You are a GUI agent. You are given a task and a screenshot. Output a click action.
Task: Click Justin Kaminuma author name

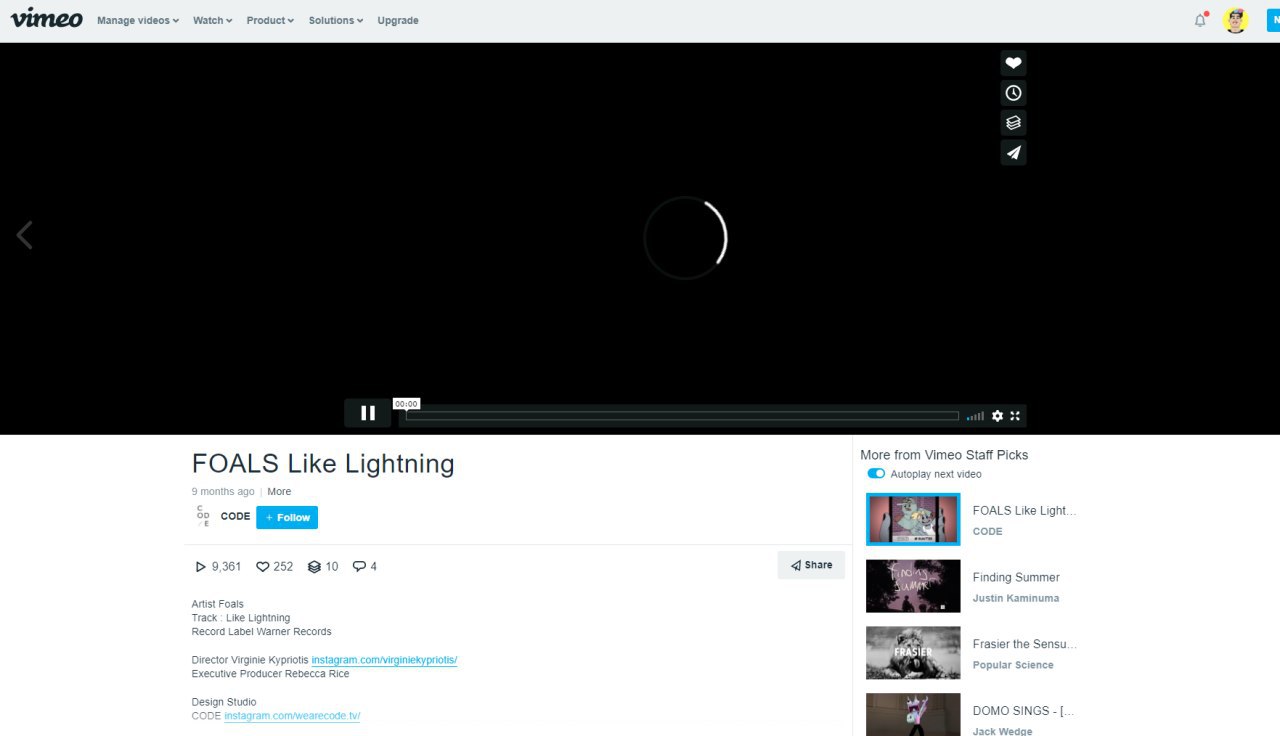1016,598
